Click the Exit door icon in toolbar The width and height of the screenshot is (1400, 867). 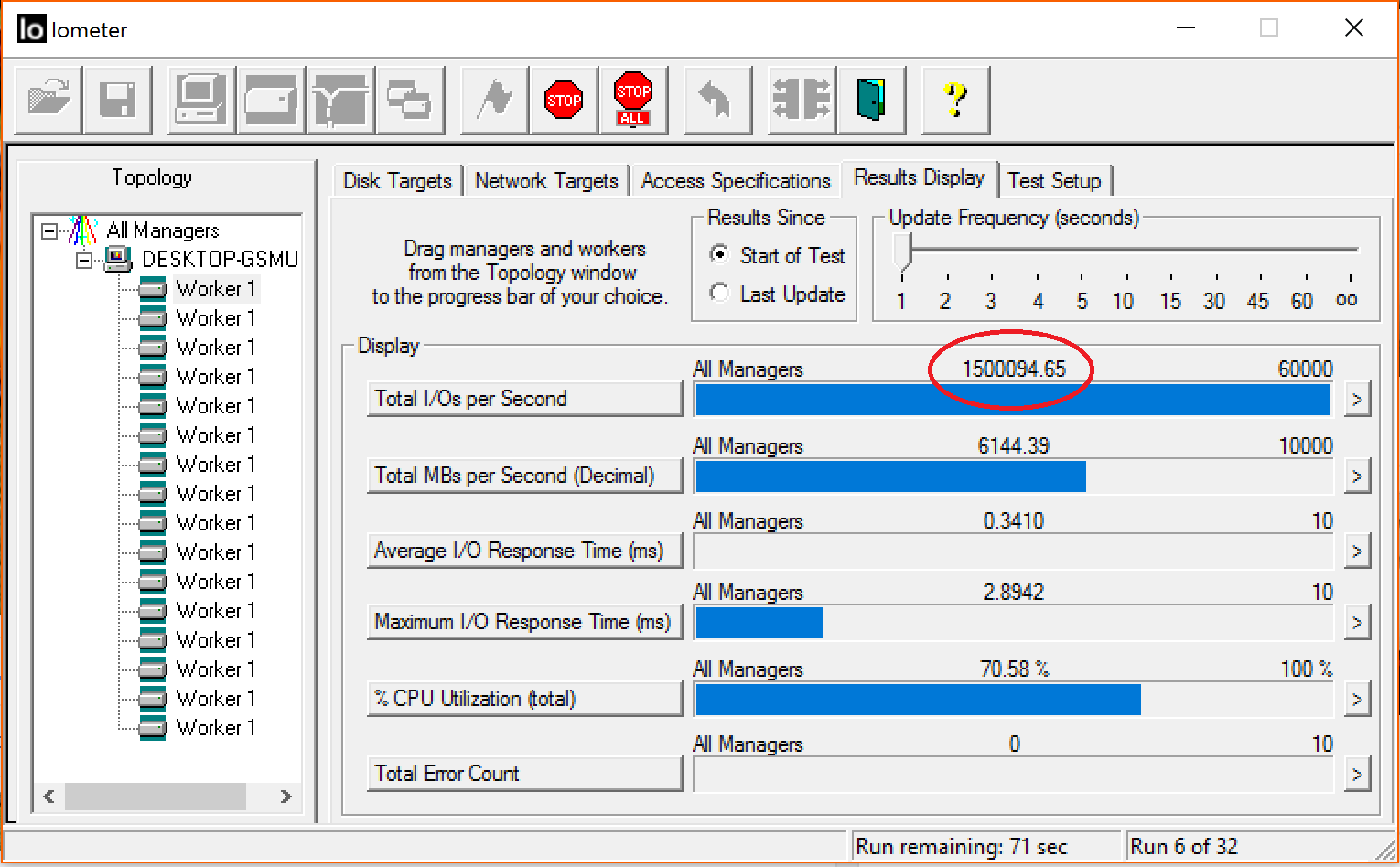pos(871,99)
